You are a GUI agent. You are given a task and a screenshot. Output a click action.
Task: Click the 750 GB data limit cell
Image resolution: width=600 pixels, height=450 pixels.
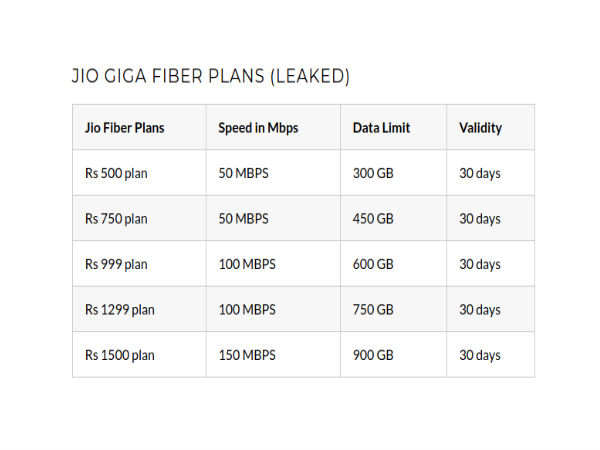point(373,310)
